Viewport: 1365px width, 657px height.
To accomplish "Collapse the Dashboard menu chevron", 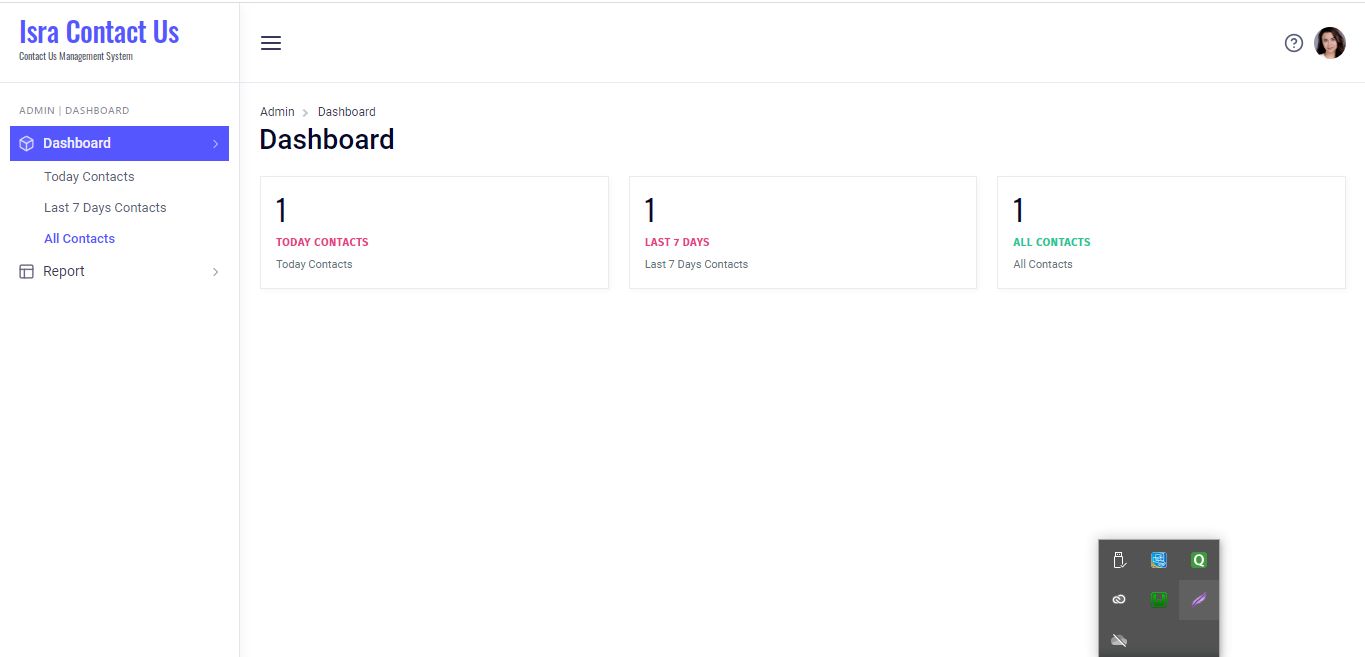I will [x=215, y=144].
